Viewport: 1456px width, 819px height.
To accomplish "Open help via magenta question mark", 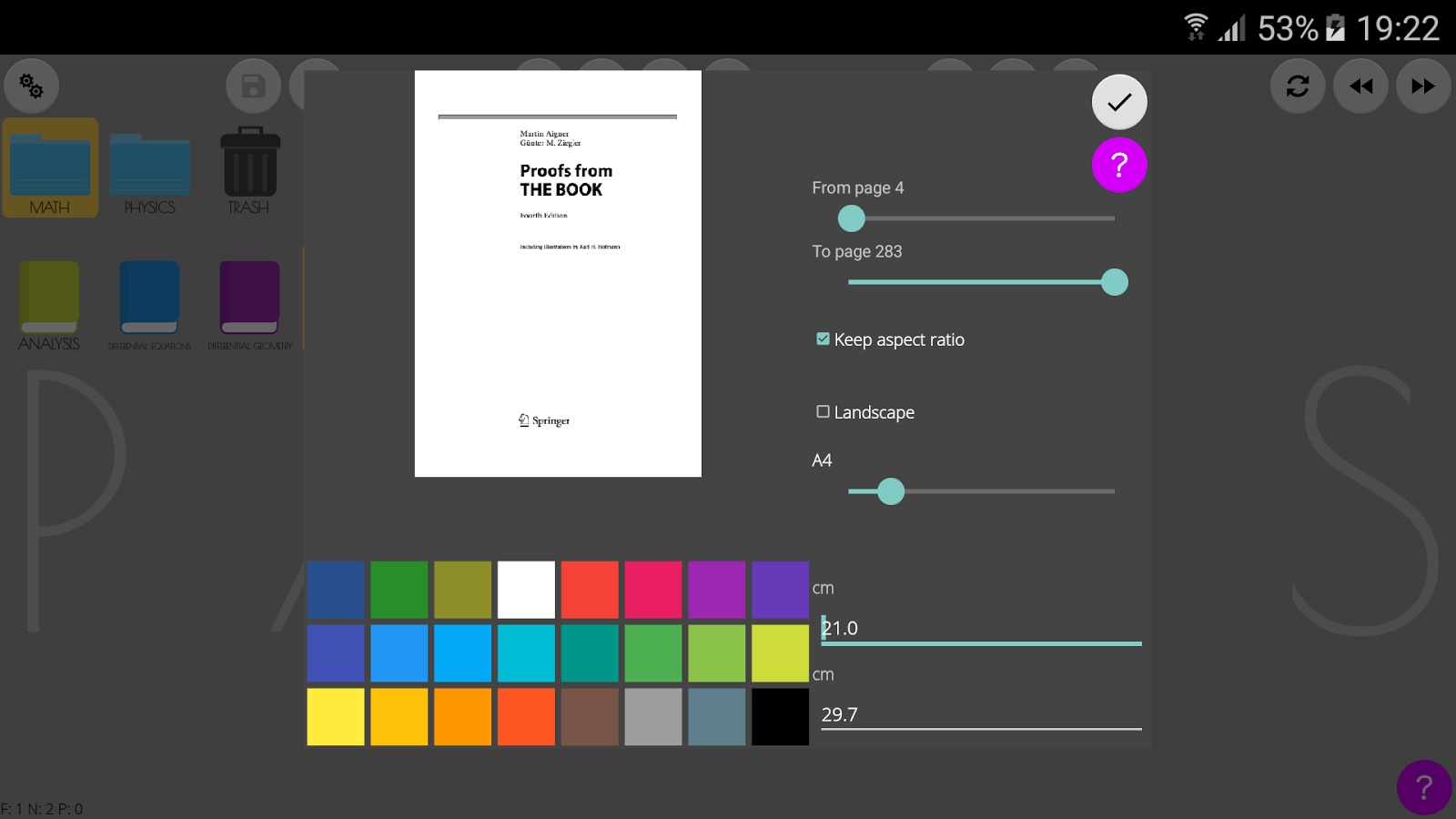I will [x=1119, y=165].
